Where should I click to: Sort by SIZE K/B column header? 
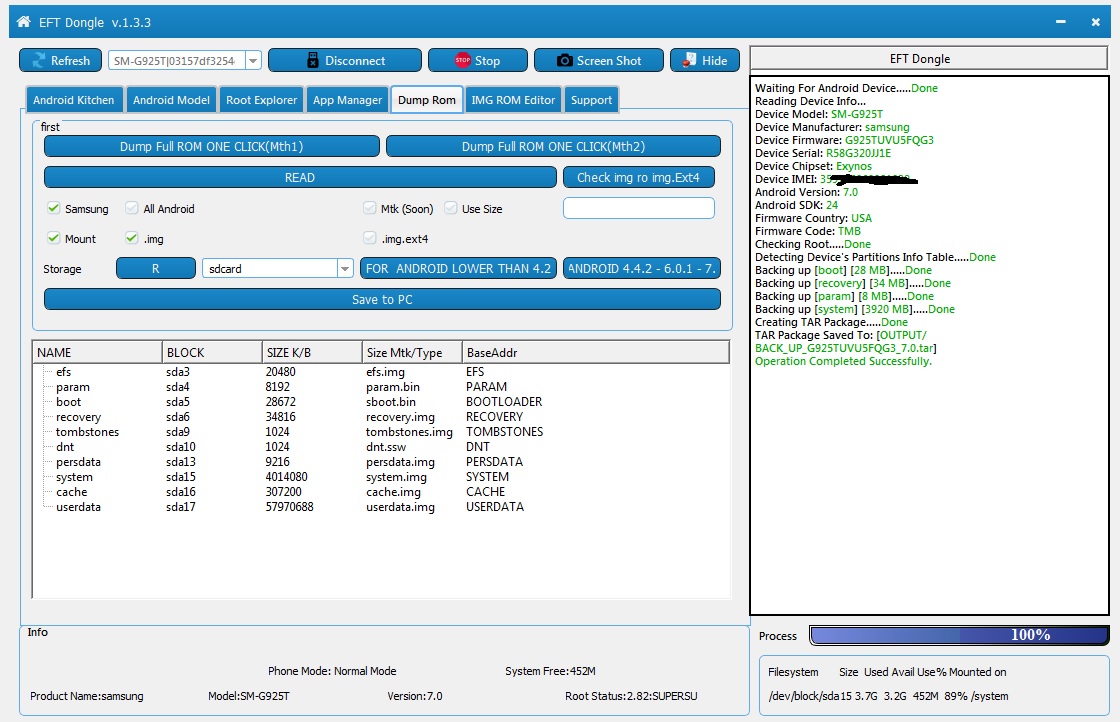[x=312, y=352]
